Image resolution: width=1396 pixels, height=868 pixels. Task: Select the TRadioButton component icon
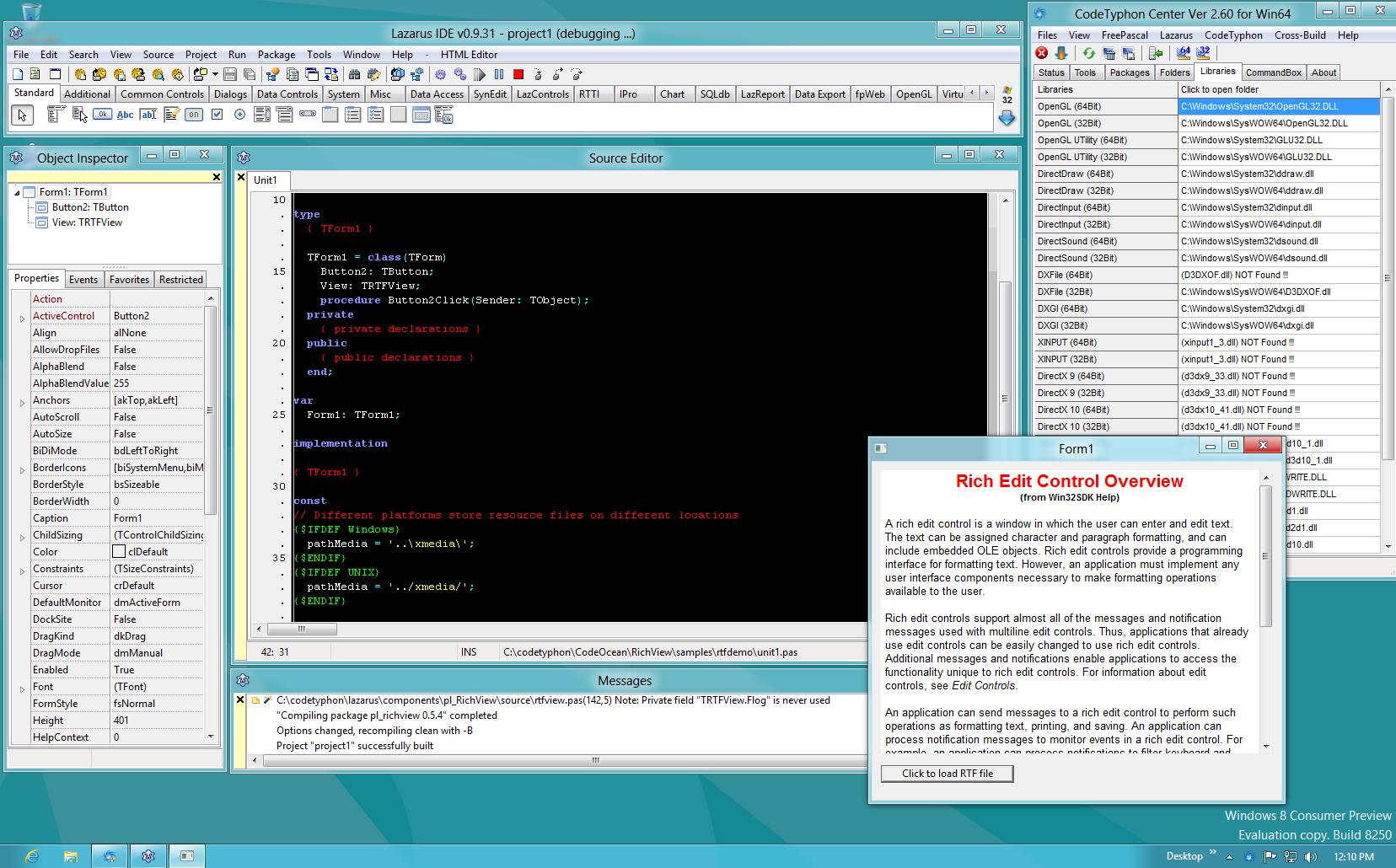click(x=239, y=115)
